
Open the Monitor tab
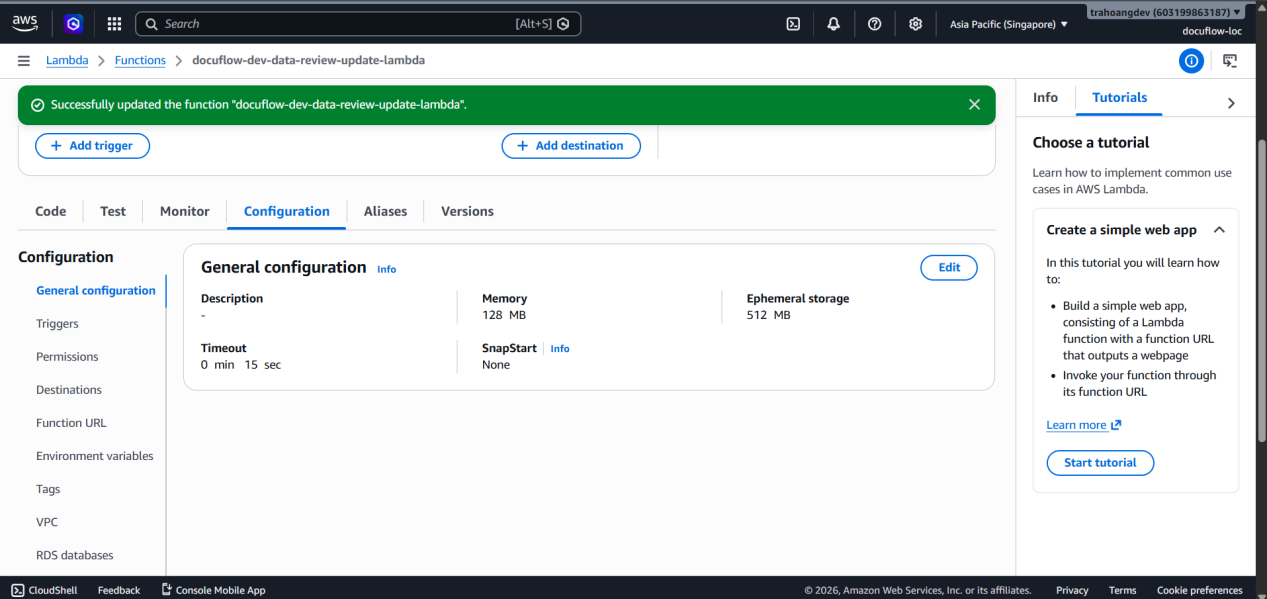pos(185,211)
